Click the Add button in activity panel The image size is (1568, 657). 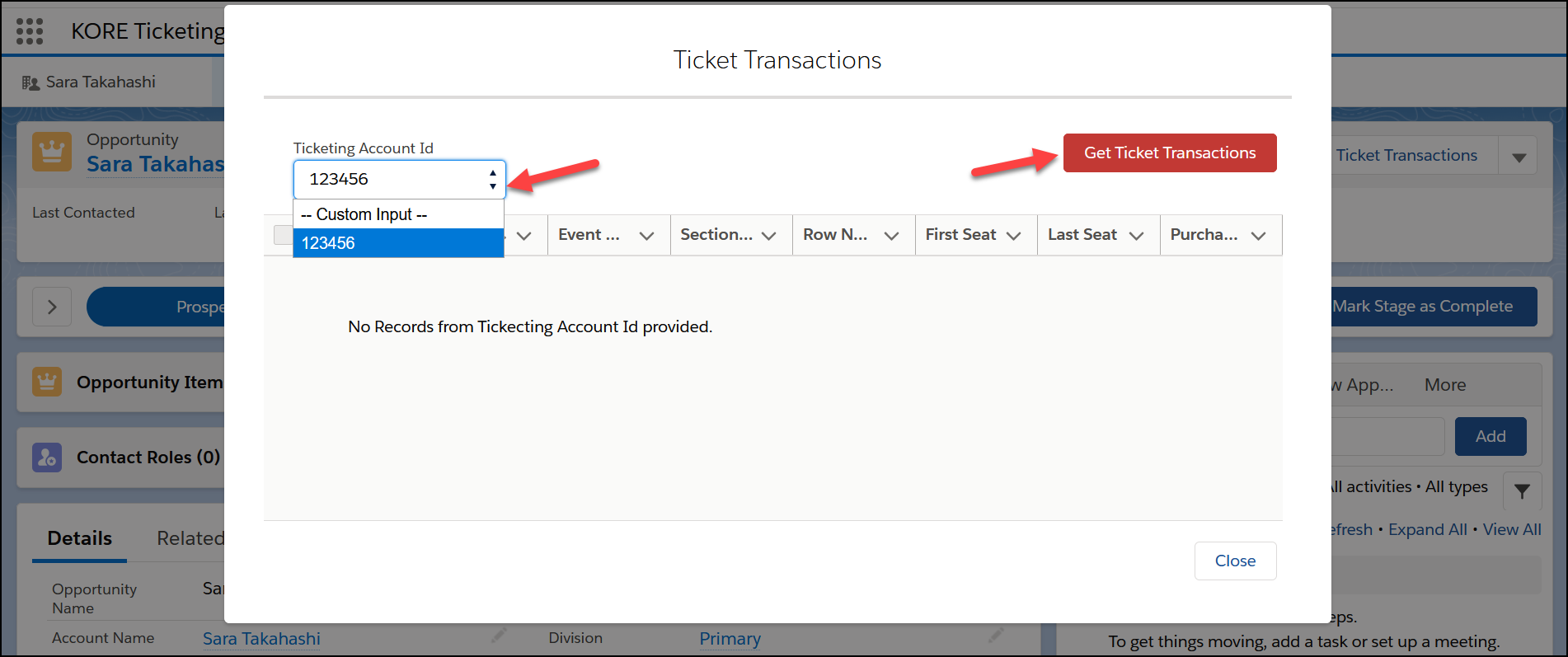(1491, 436)
